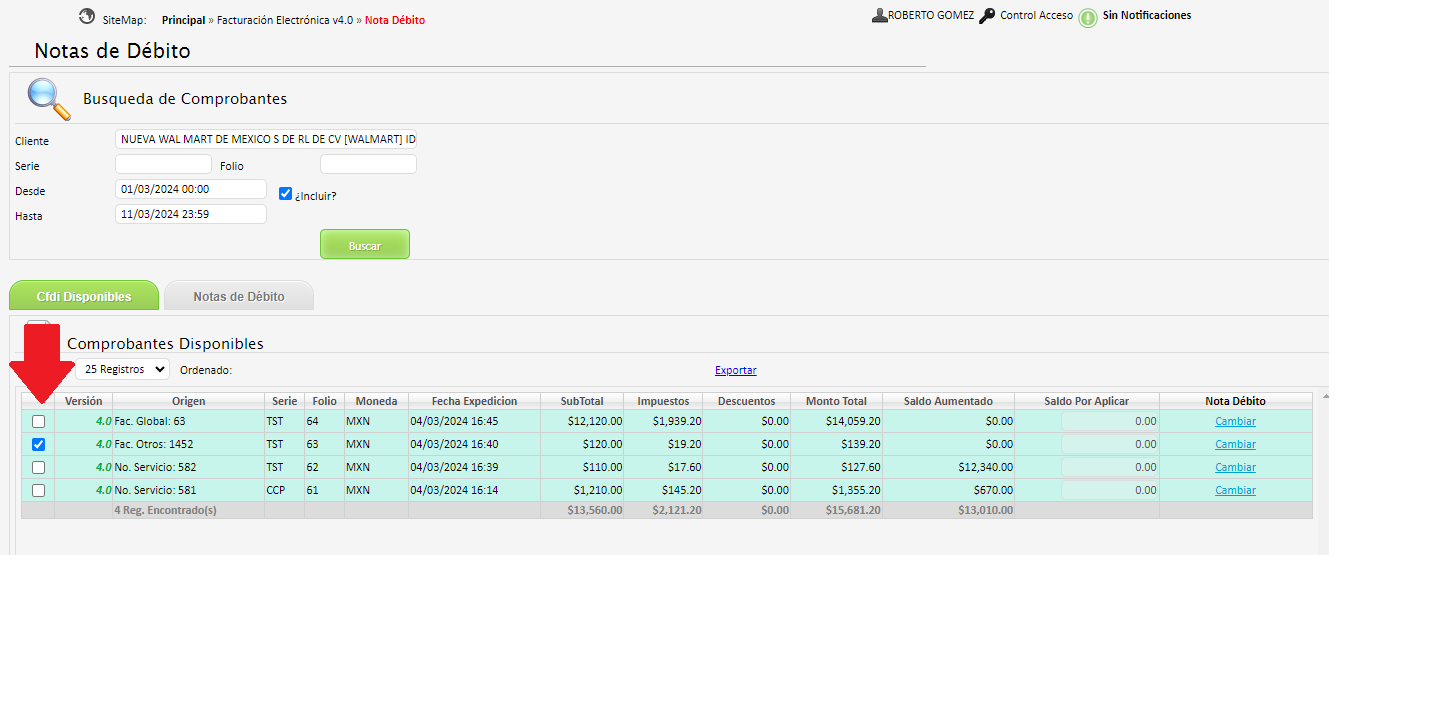Click the user icon beside ROBERTO GOMEZ
Viewport: 1433px width, 712px height.
click(x=879, y=16)
